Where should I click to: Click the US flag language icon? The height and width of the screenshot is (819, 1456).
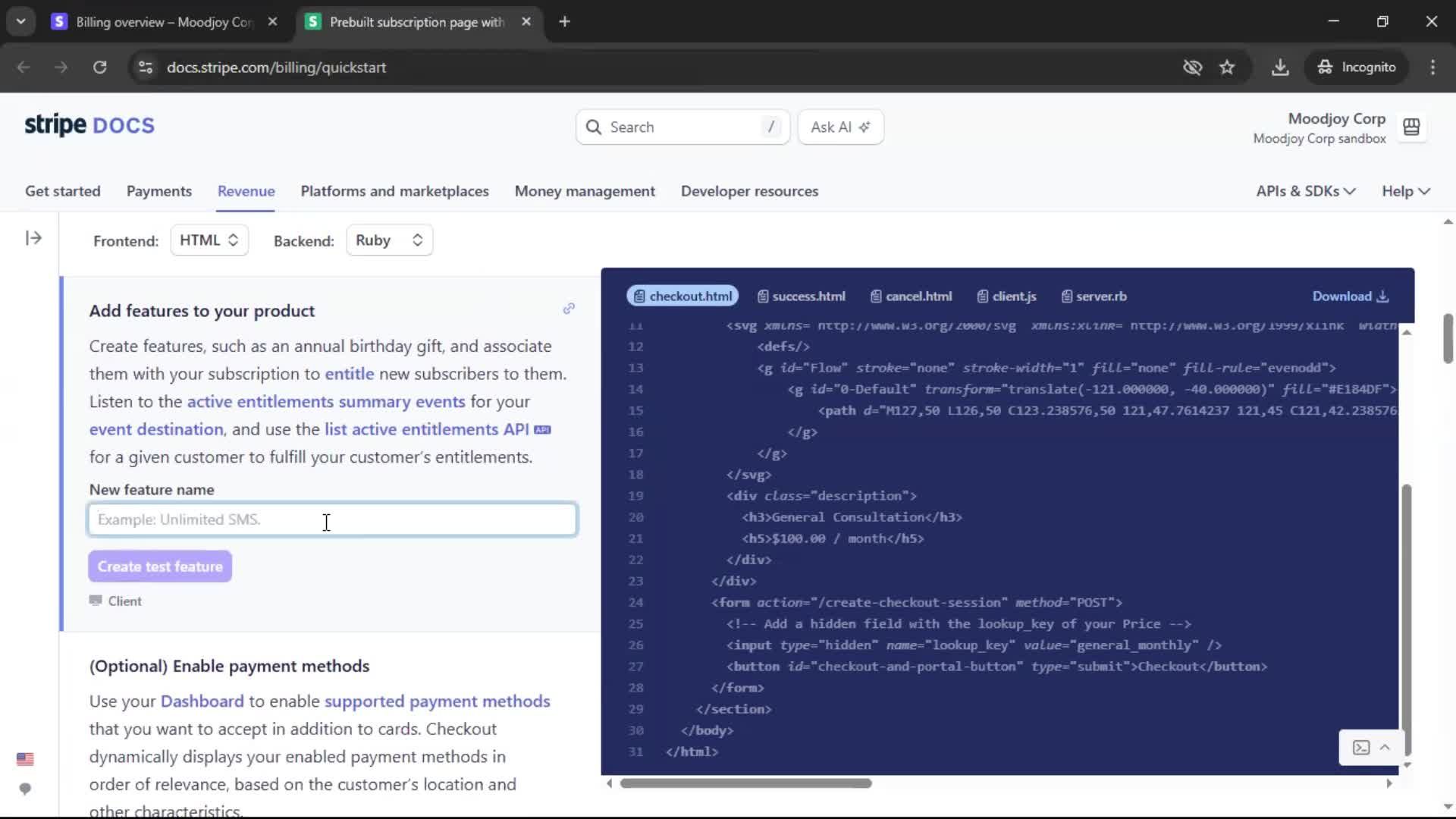[x=25, y=759]
